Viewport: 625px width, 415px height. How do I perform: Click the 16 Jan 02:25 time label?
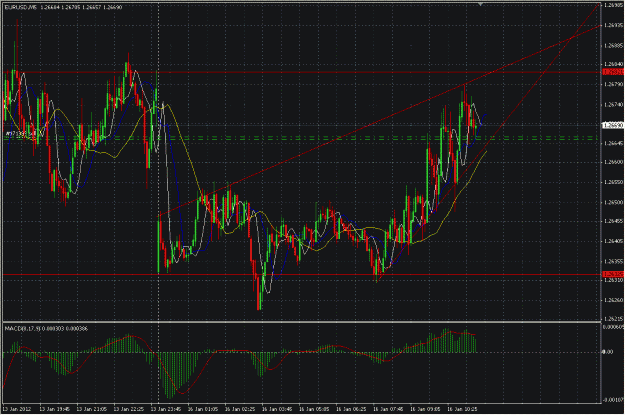240,409
